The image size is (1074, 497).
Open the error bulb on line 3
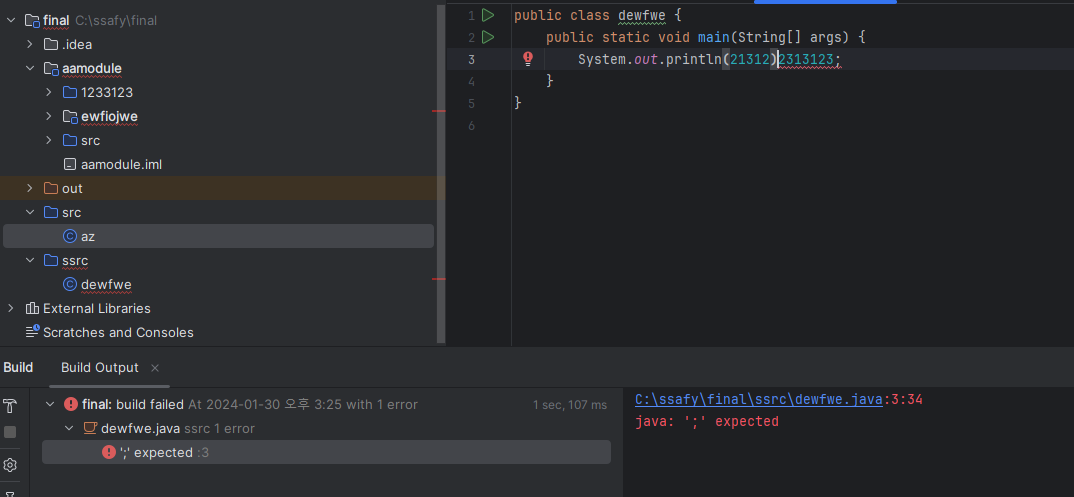click(x=528, y=59)
